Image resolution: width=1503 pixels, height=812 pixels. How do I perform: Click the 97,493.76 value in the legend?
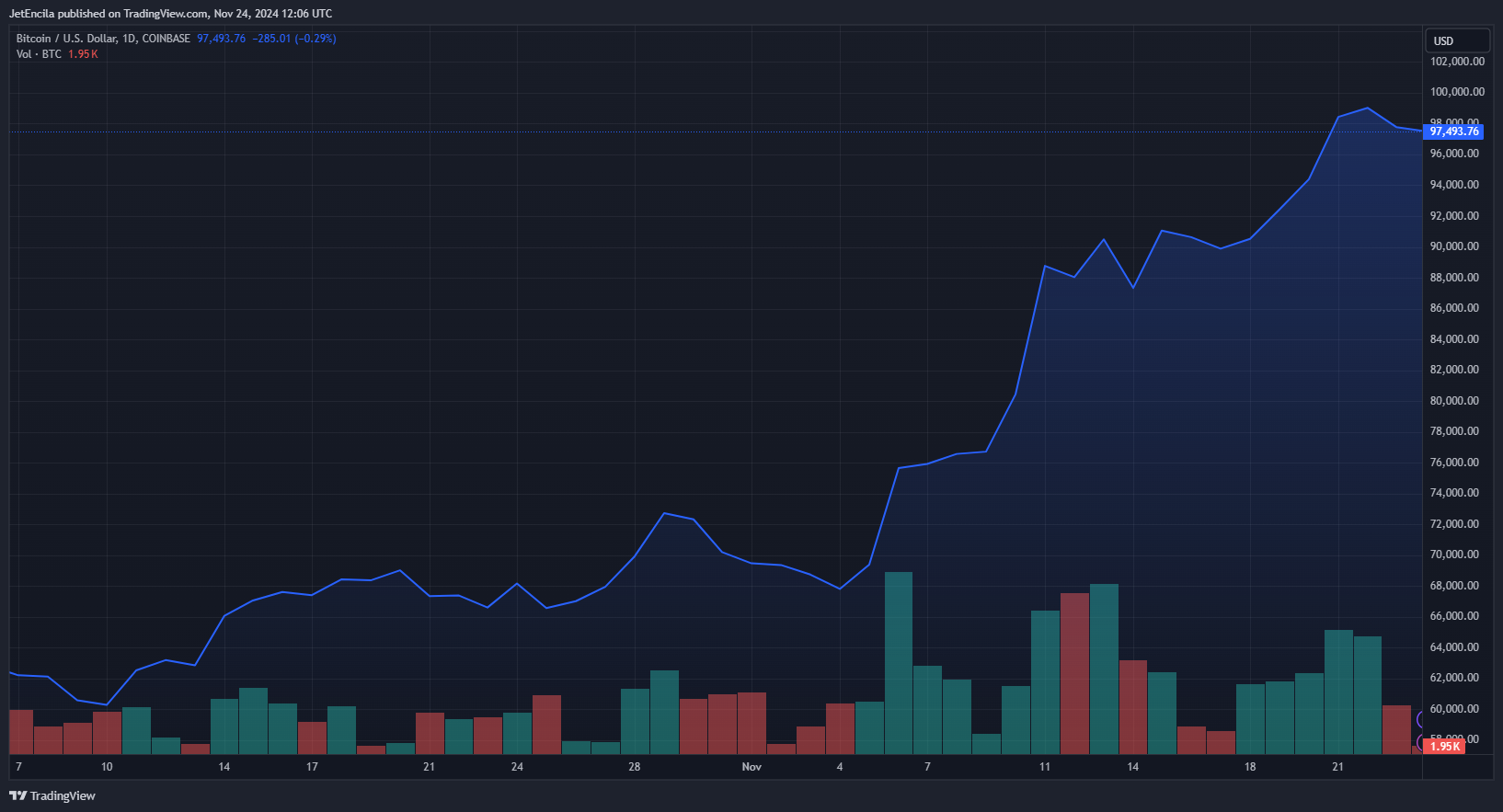point(221,39)
